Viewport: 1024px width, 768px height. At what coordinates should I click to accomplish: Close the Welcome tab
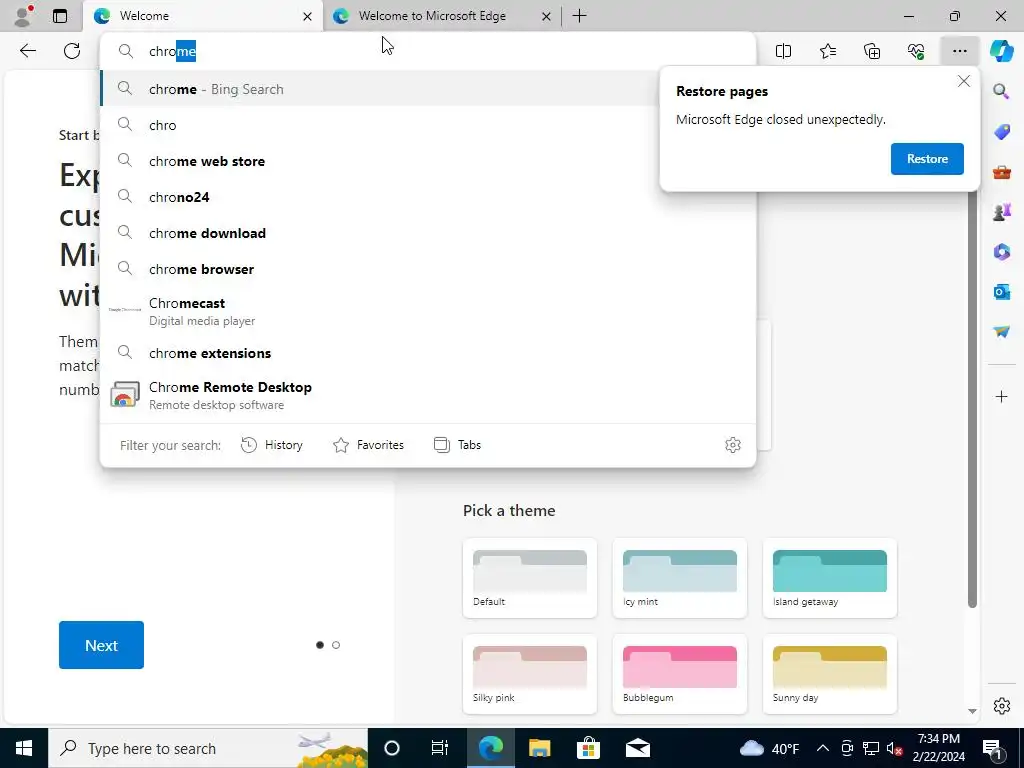[307, 16]
